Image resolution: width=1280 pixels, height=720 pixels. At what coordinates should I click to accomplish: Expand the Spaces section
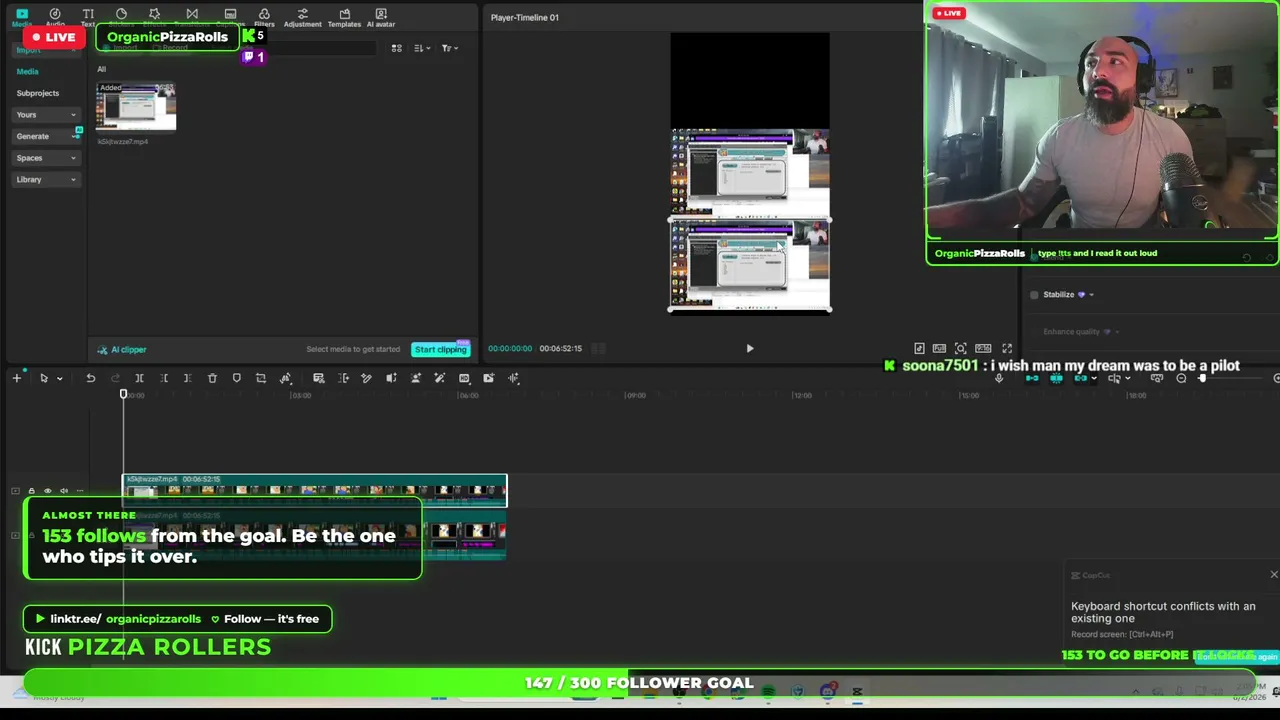(x=46, y=158)
